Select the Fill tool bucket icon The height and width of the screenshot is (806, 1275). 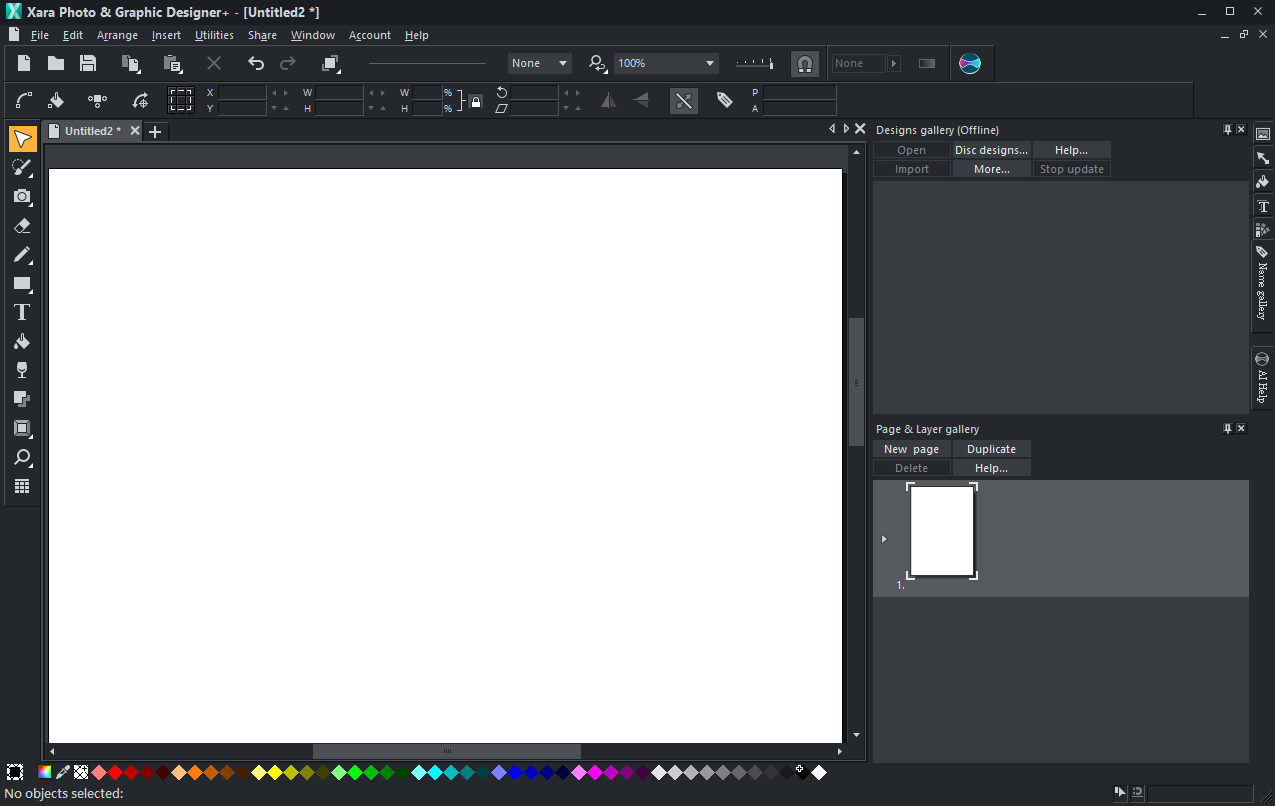22,341
